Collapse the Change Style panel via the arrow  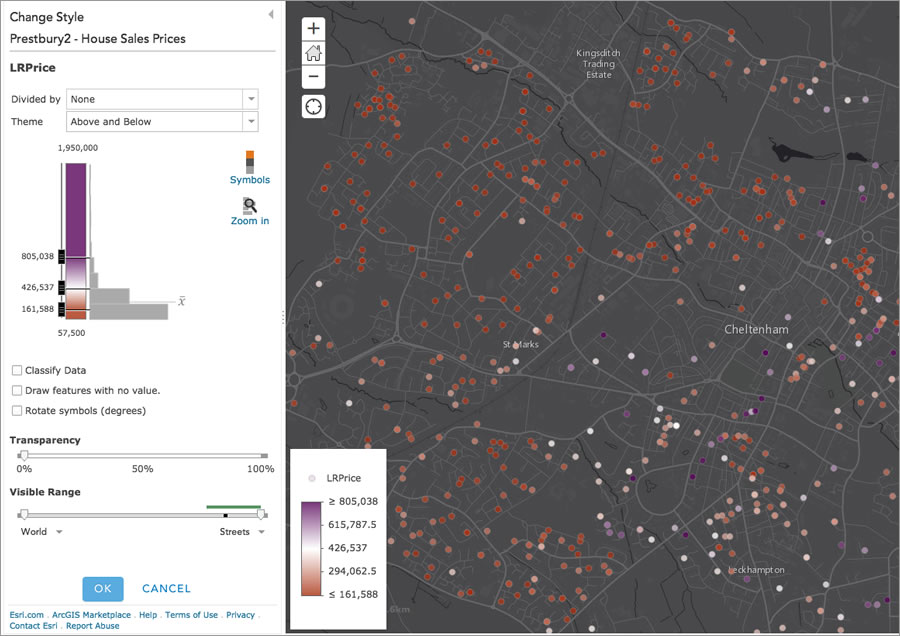pyautogui.click(x=271, y=14)
